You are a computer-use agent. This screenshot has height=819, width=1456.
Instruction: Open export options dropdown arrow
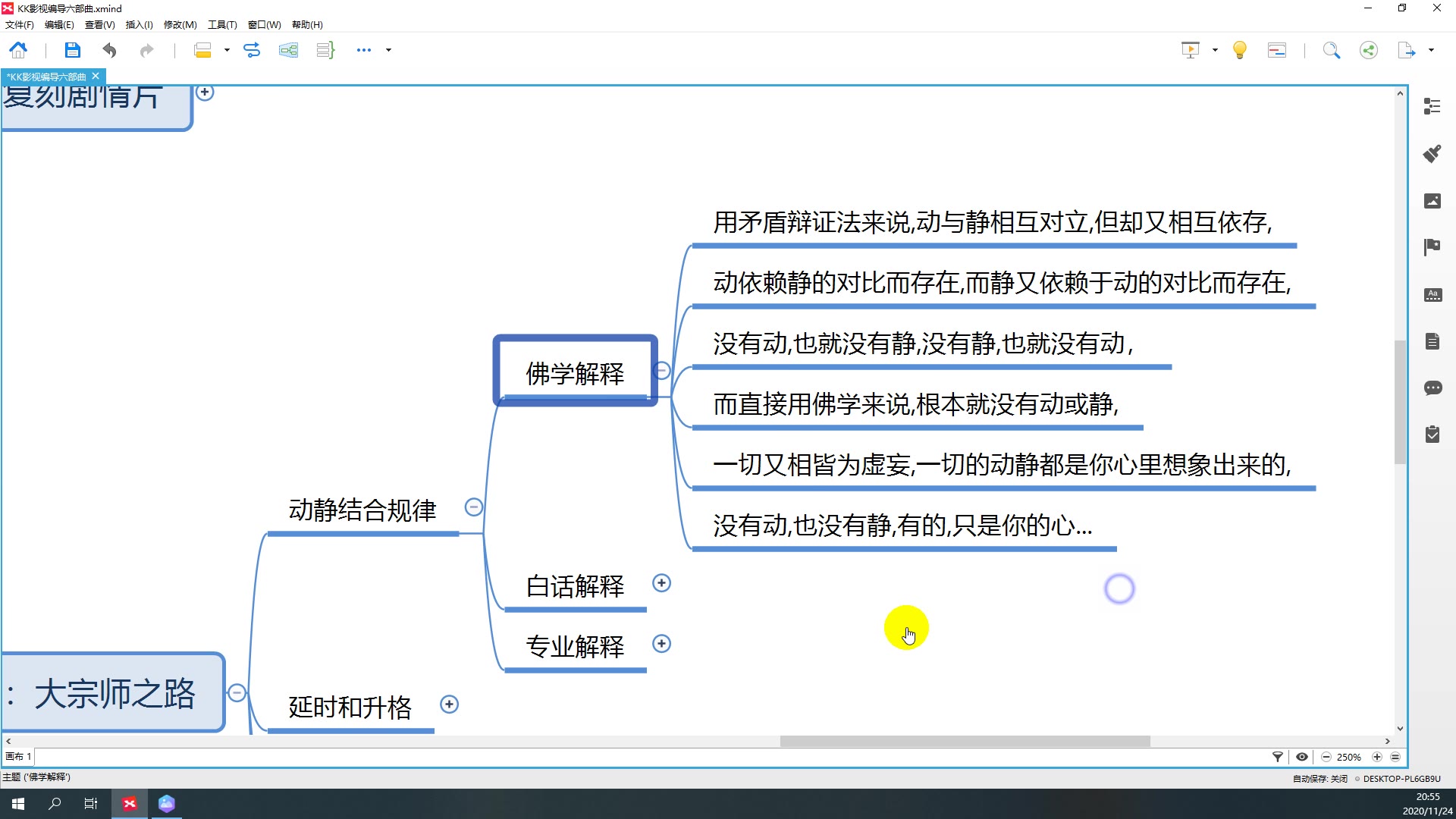[1431, 50]
